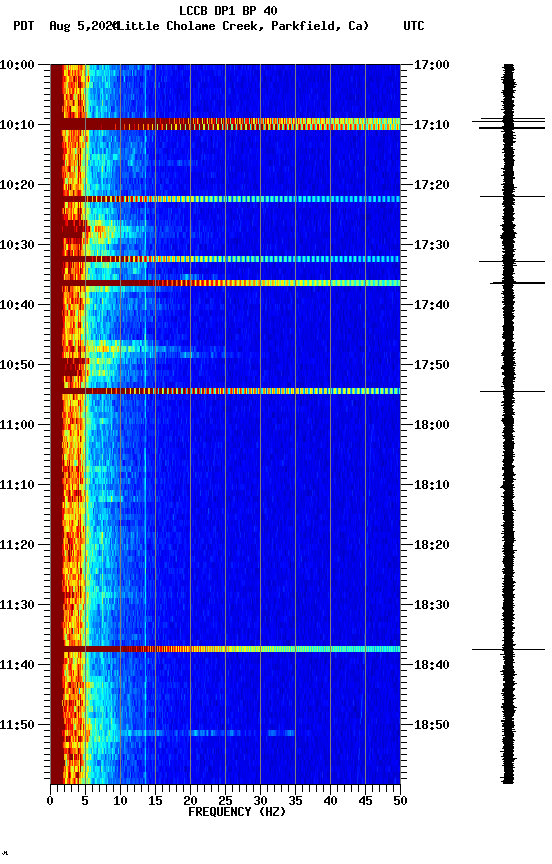This screenshot has height=864, width=552.
Task: Click the seismogram spike near 18:37 UTC
Action: click(508, 650)
